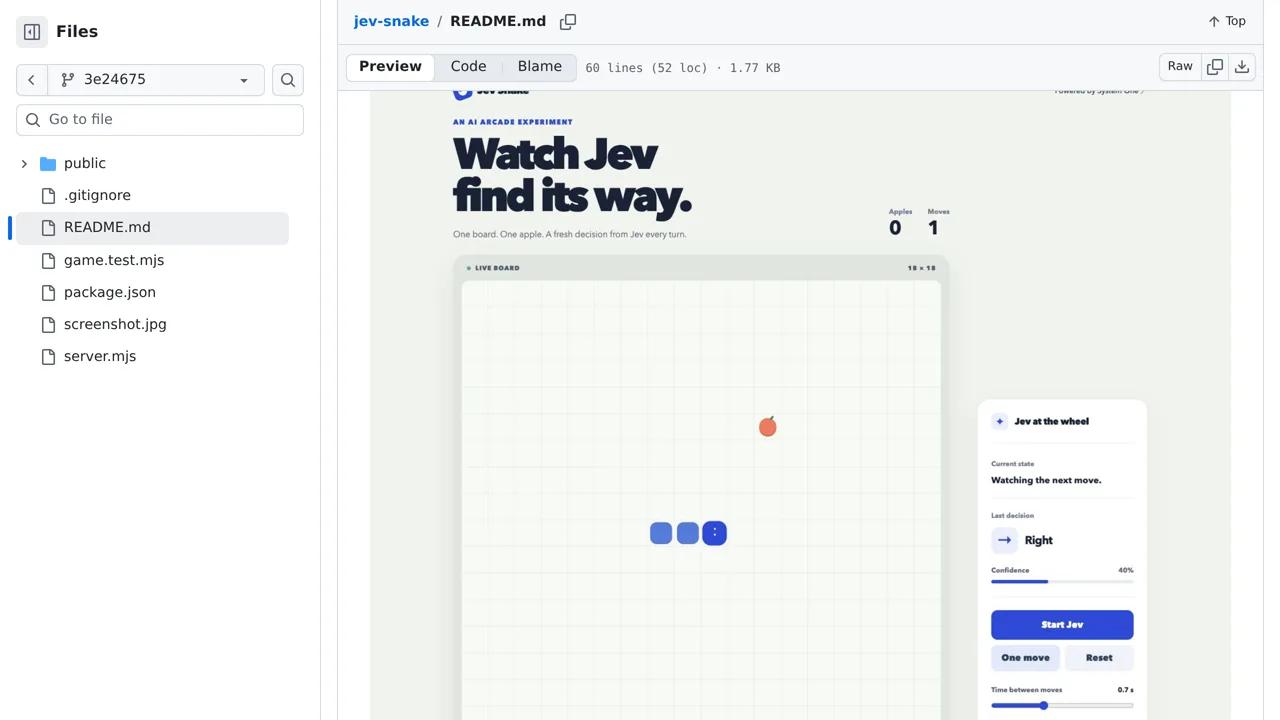Click the snake head block
Viewport: 1280px width, 720px height.
coord(714,533)
